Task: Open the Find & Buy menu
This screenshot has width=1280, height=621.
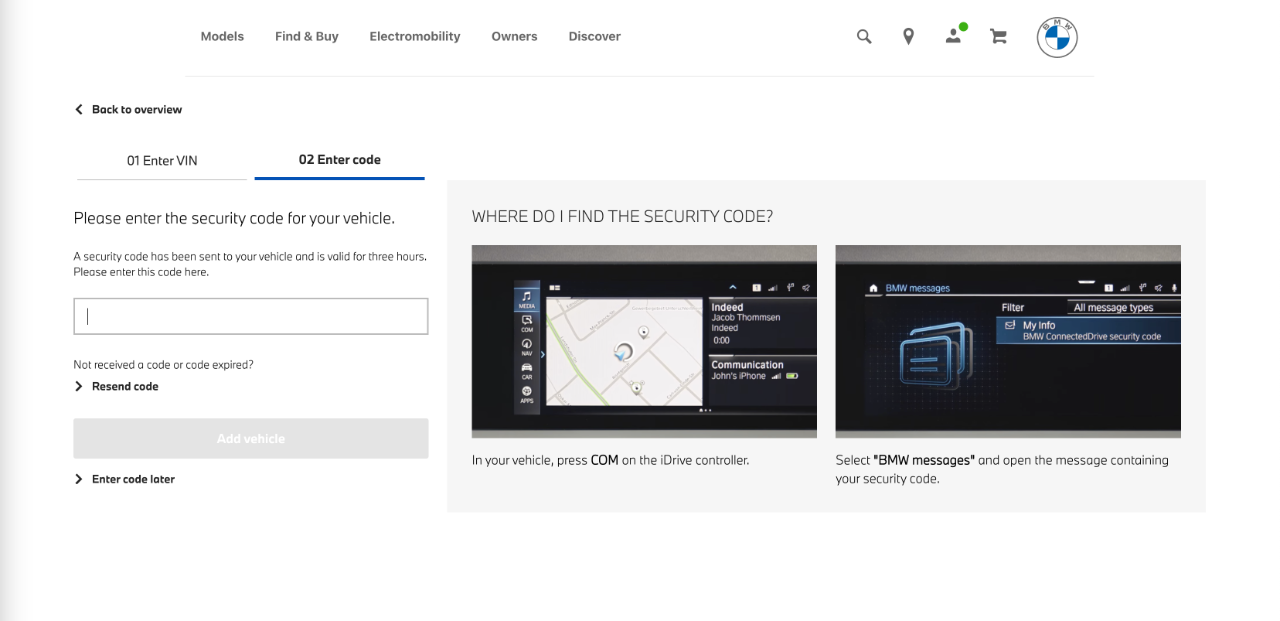Action: tap(306, 36)
